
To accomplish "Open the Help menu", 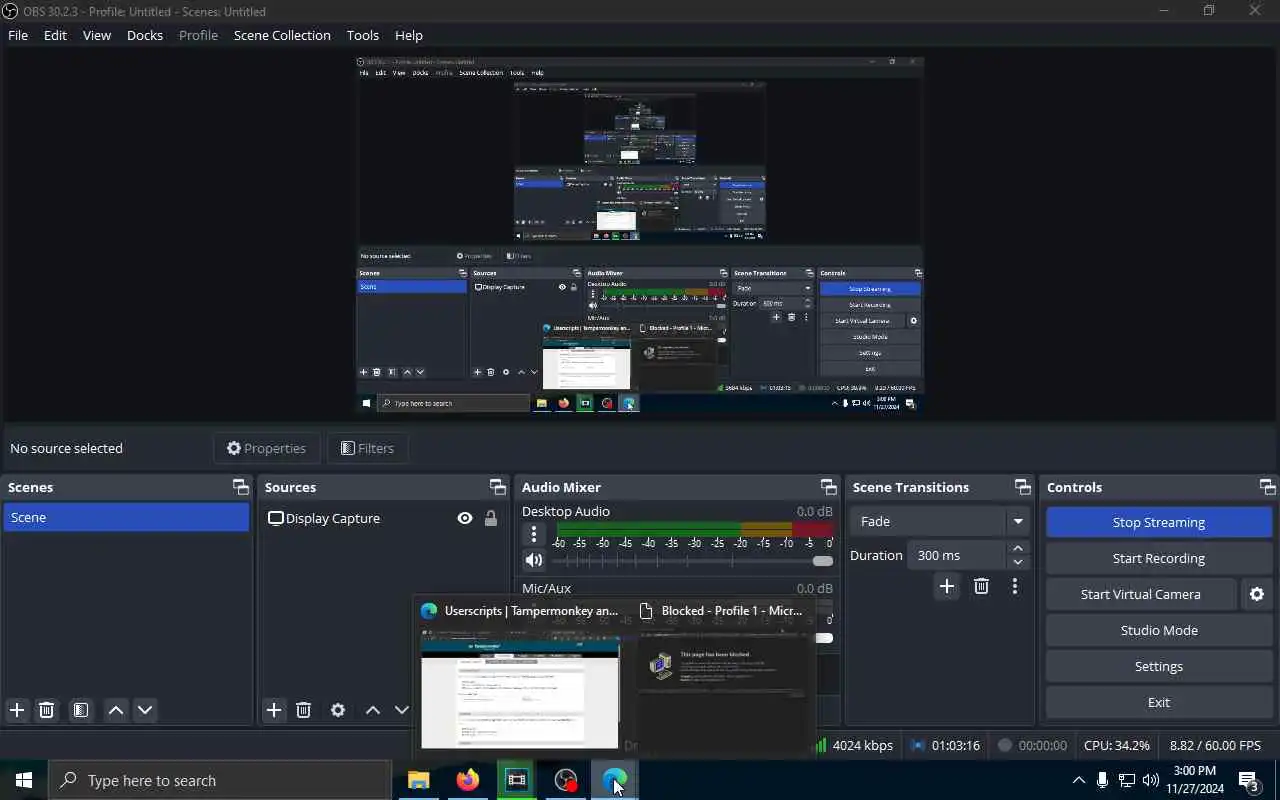I will (409, 35).
